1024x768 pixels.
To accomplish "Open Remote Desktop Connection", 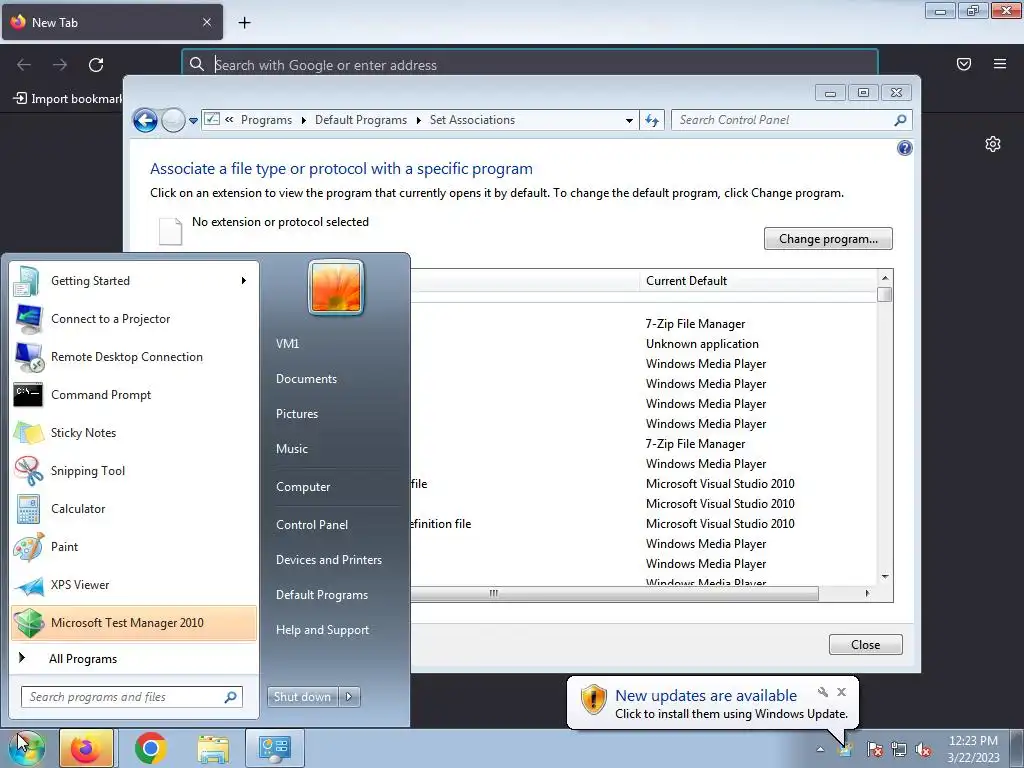I will tap(134, 357).
